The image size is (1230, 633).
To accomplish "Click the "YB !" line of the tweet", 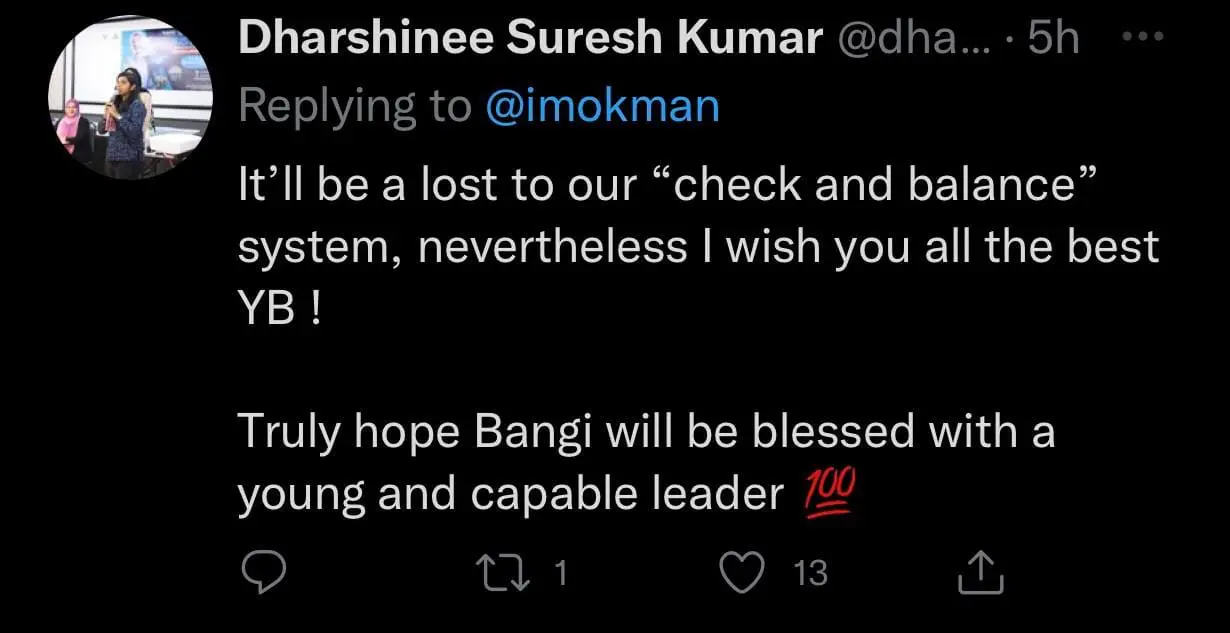I will 280,306.
